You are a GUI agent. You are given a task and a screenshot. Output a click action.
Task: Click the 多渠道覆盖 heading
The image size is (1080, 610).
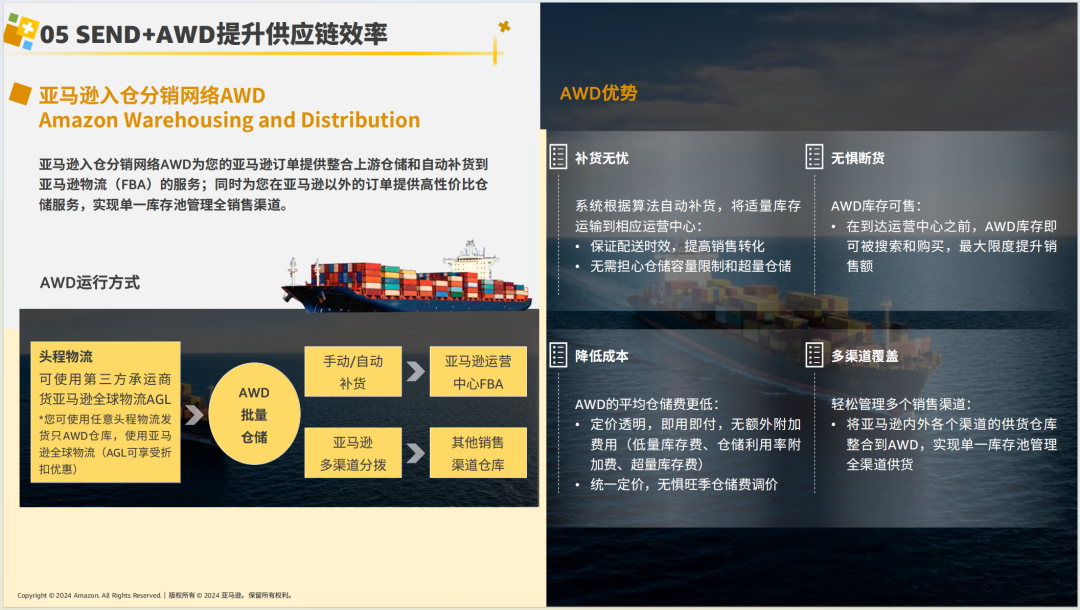[x=864, y=356]
